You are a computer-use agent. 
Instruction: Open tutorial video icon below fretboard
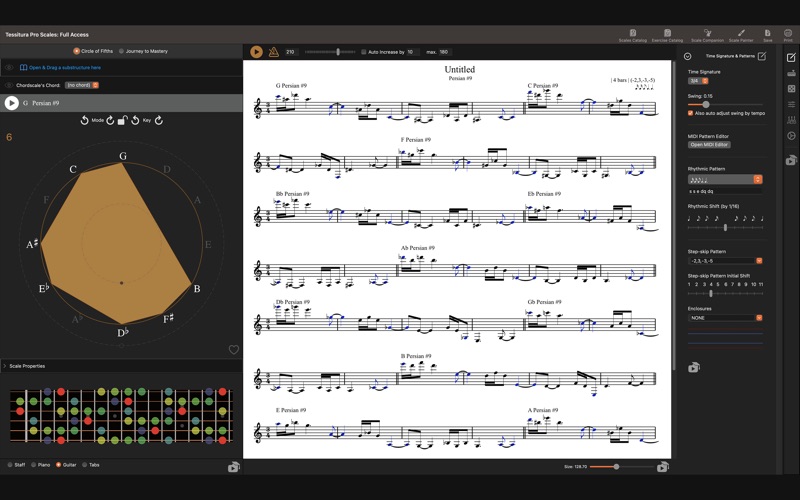coord(234,466)
